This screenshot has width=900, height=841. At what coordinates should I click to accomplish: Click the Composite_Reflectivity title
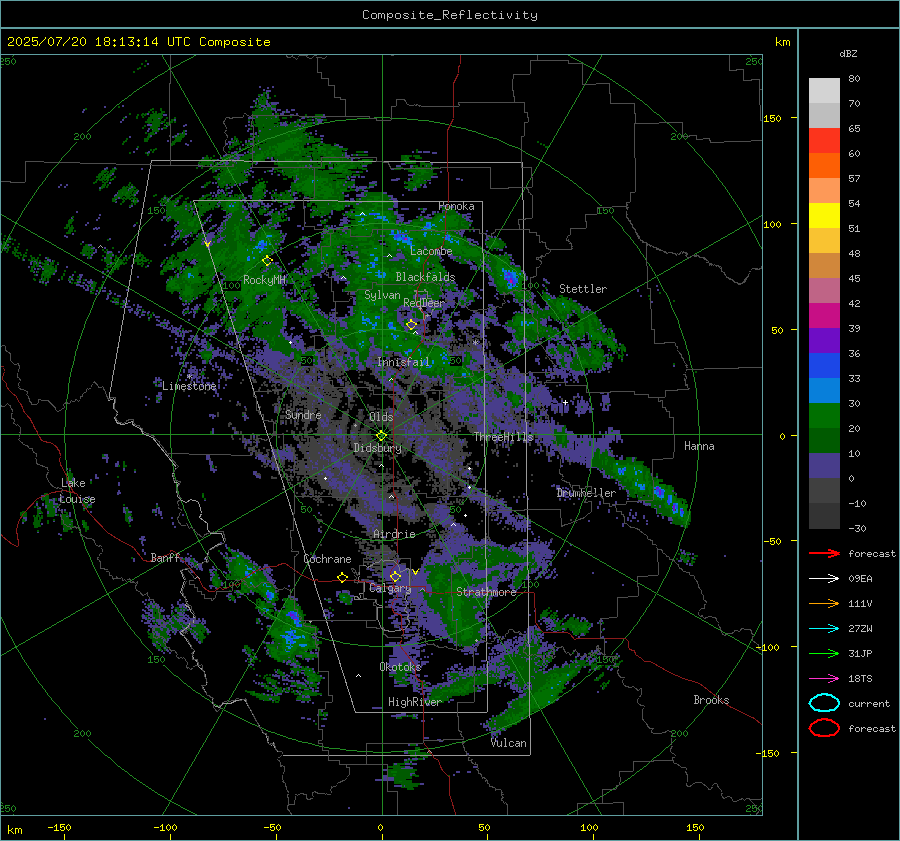[x=449, y=15]
